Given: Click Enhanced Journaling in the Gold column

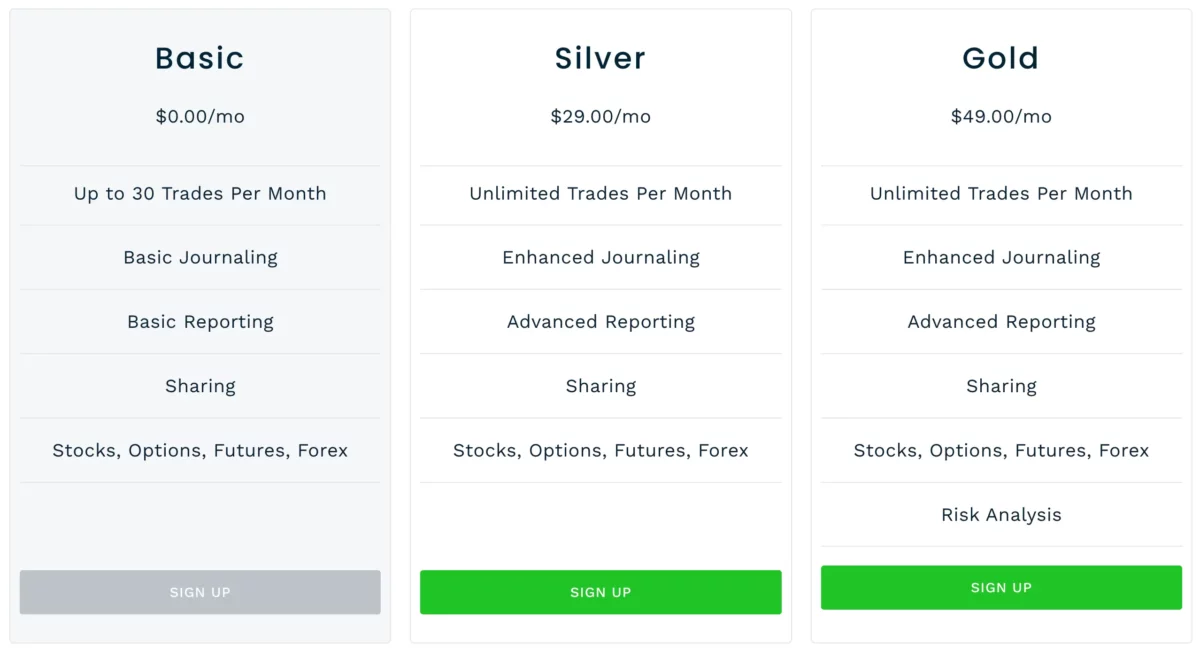Looking at the screenshot, I should (x=1001, y=257).
